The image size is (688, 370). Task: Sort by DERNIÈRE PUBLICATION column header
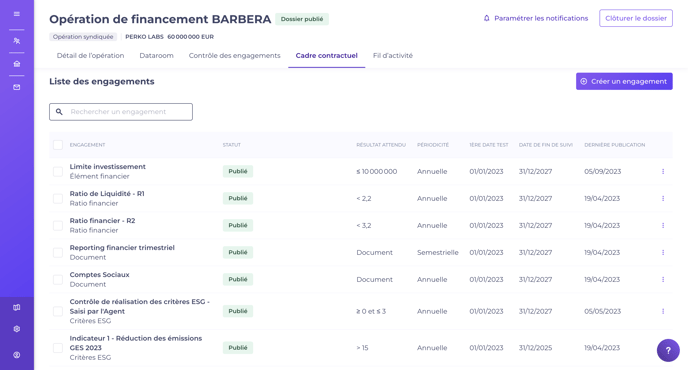click(614, 145)
